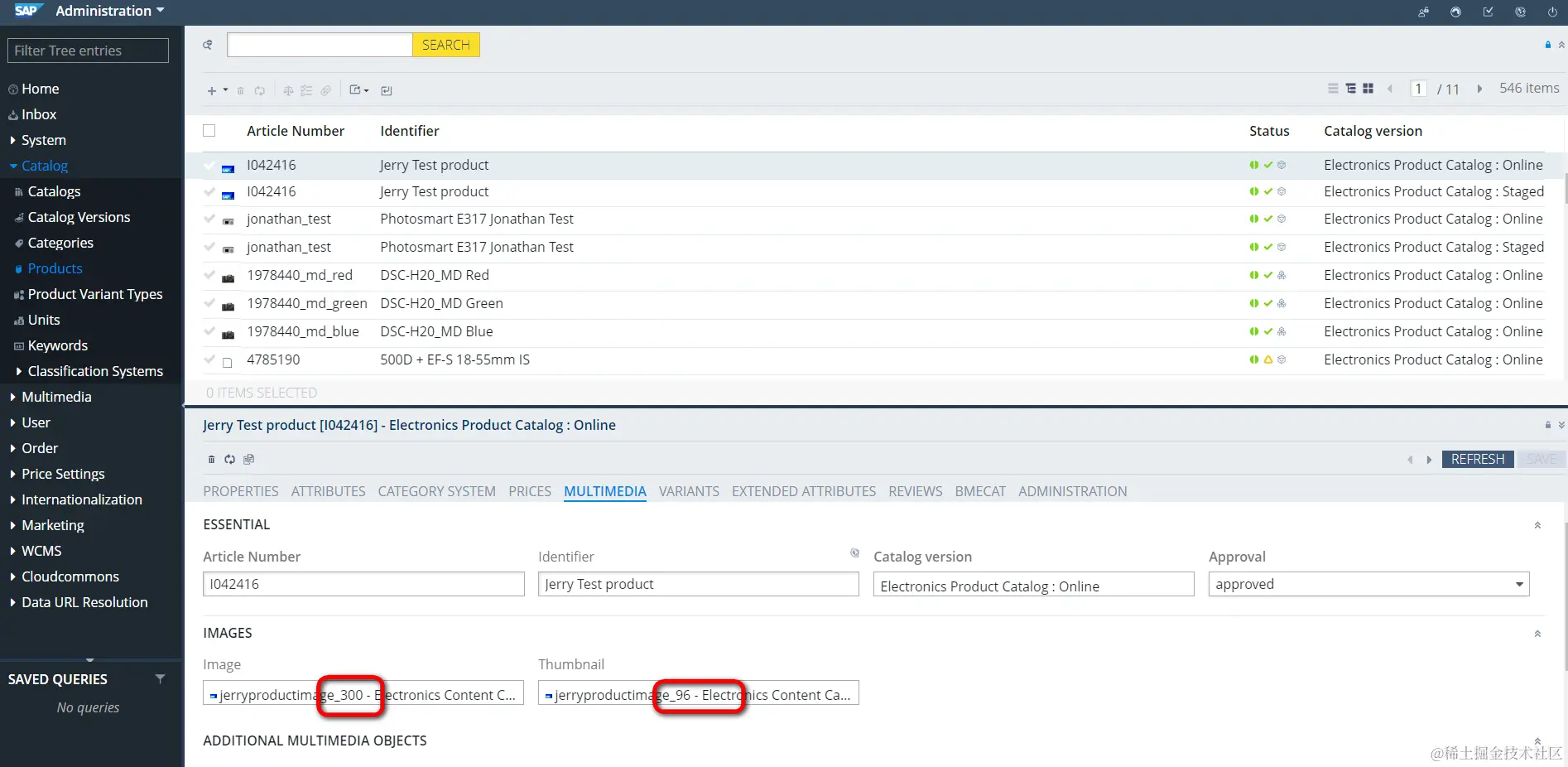
Task: Click the search text input field
Action: click(320, 45)
